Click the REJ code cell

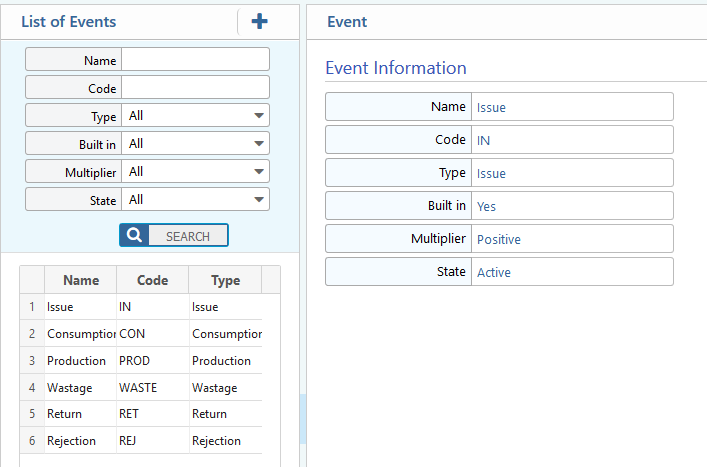pyautogui.click(x=153, y=440)
